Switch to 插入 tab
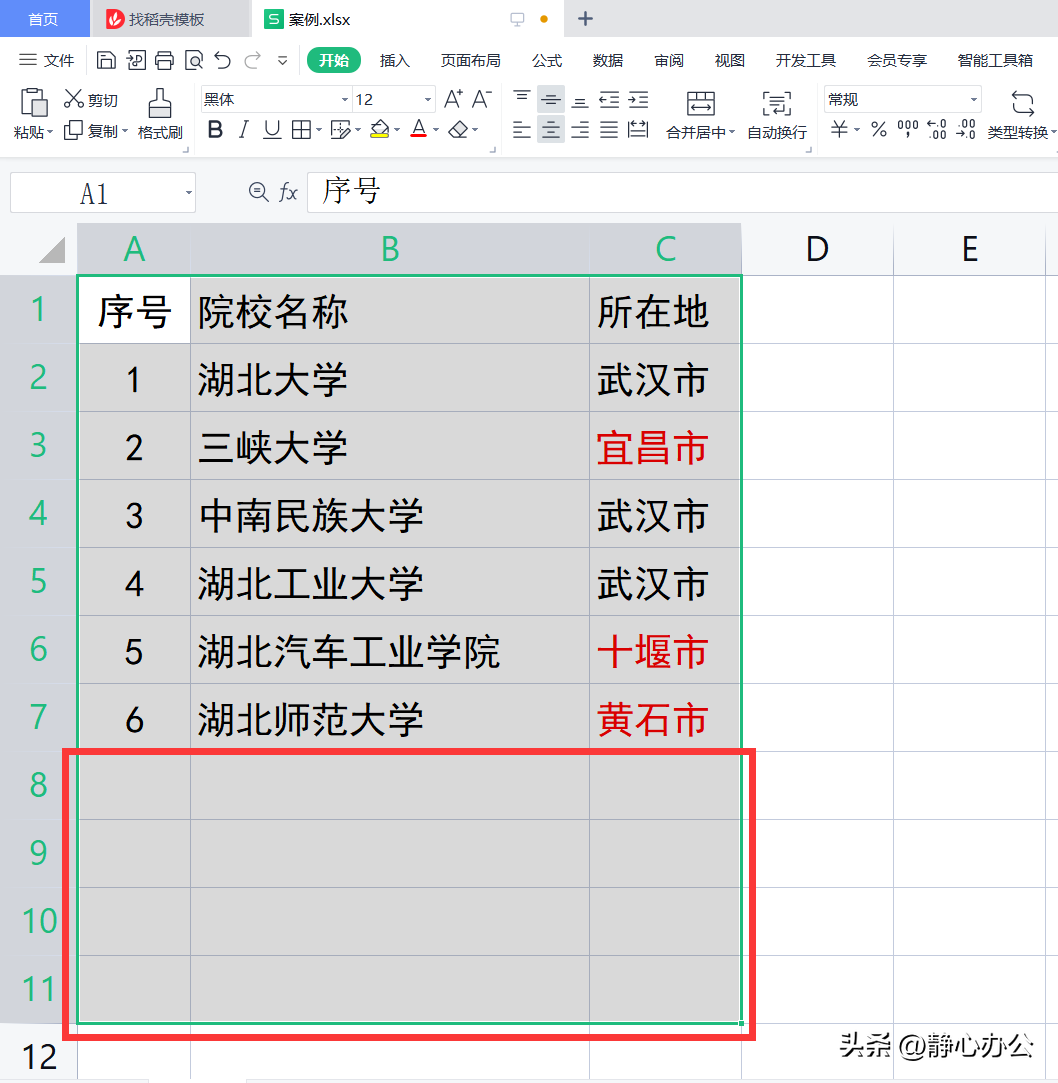Screen dimensions: 1058x1083 point(394,61)
